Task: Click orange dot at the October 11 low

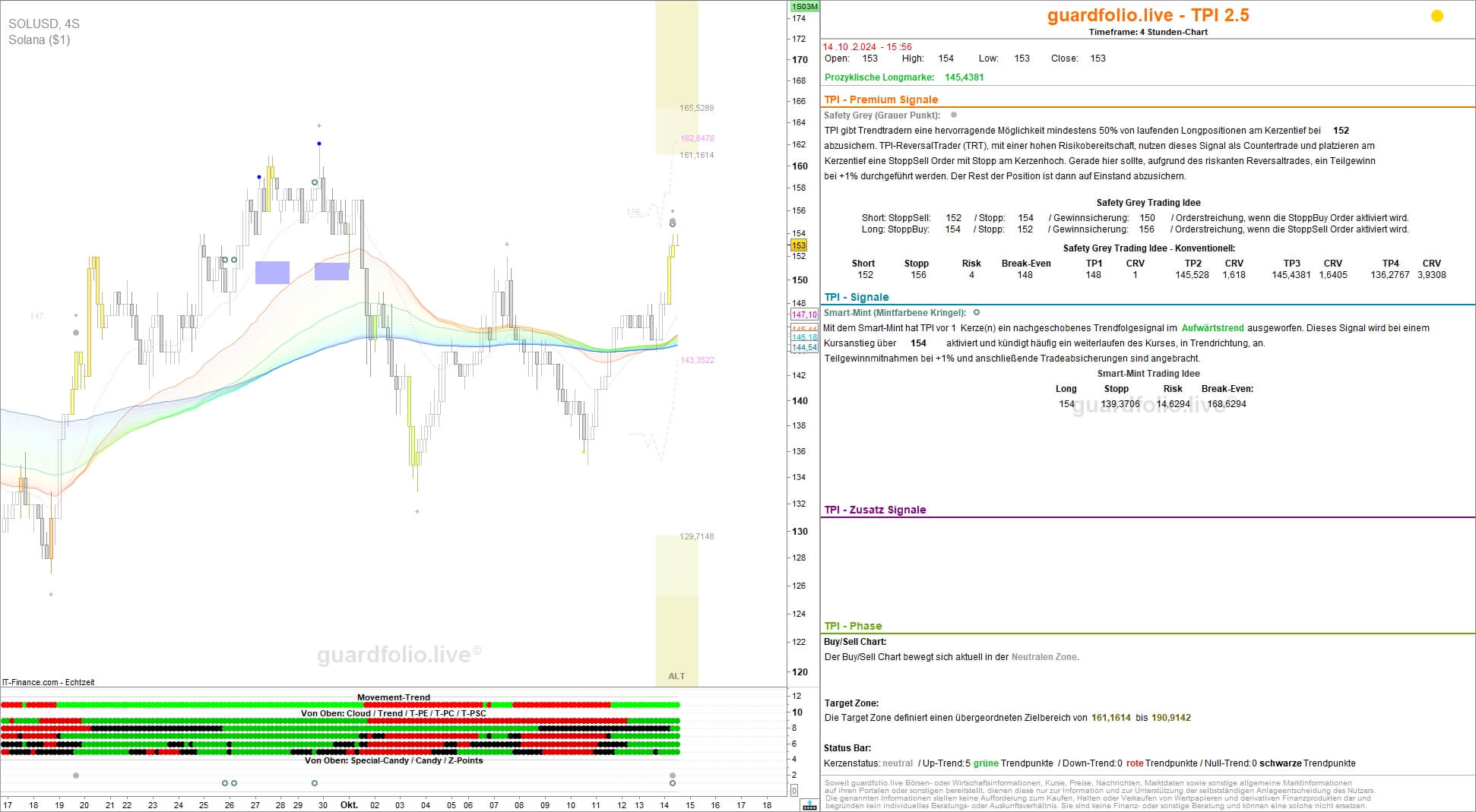Action: coord(584,452)
